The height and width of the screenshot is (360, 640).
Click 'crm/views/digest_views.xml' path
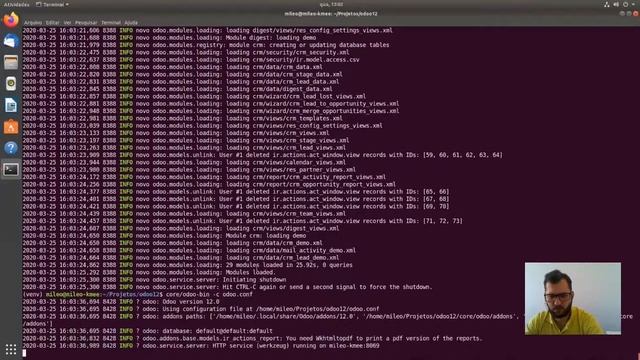296,228
